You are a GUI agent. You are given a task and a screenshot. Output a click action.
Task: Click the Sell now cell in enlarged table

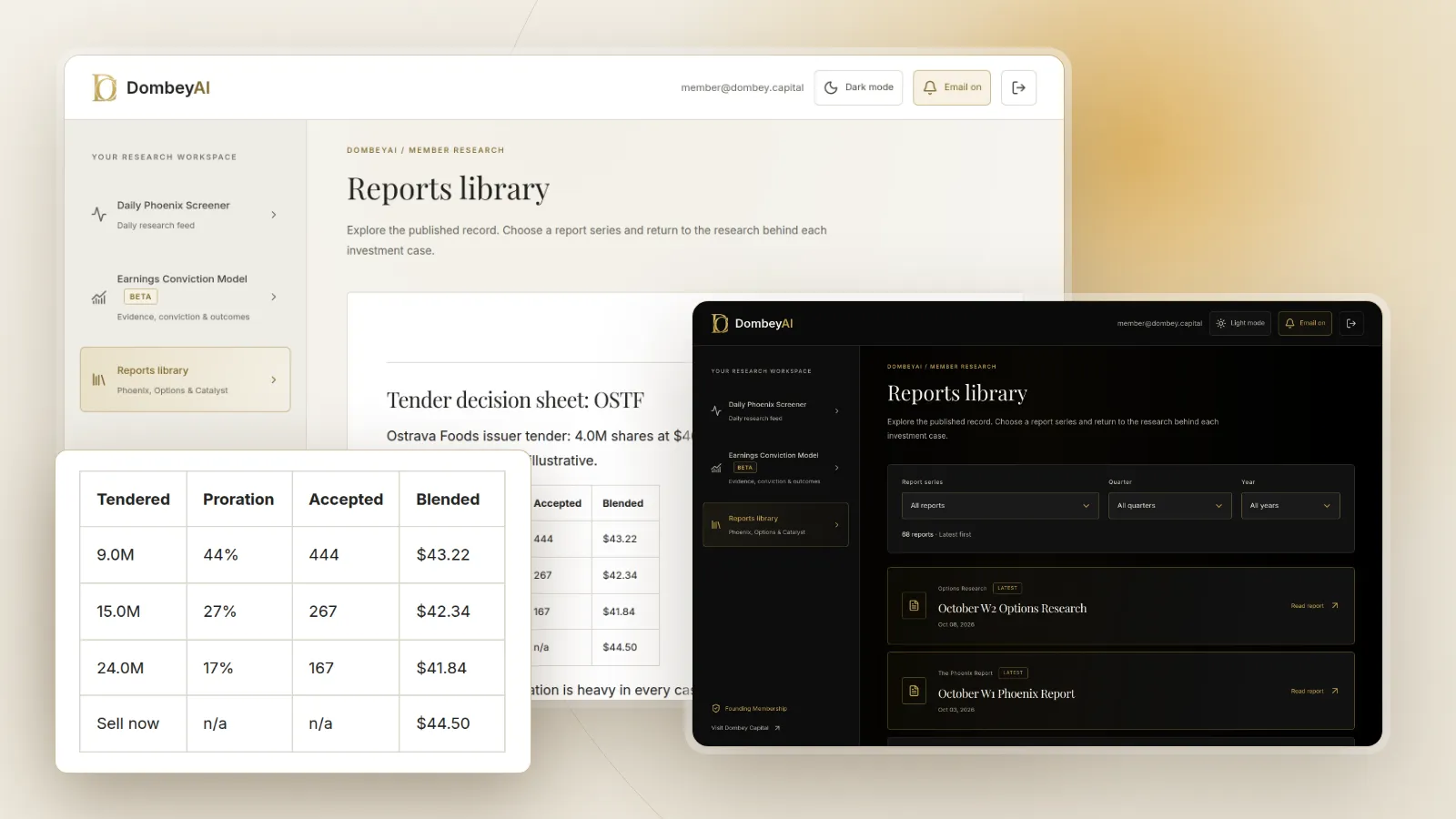pyautogui.click(x=133, y=723)
